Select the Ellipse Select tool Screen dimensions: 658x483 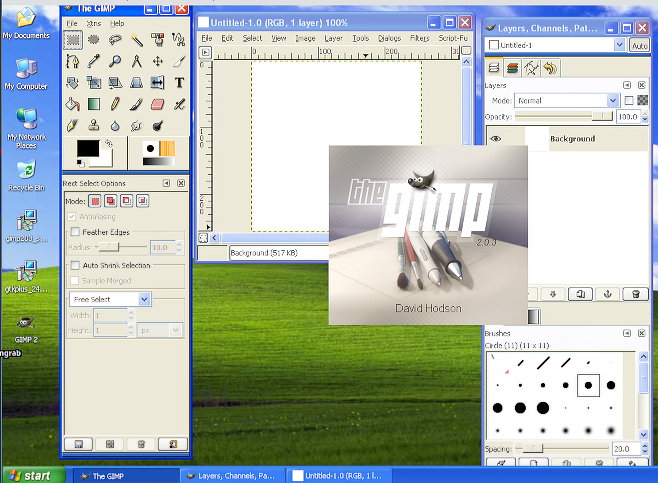click(x=94, y=40)
